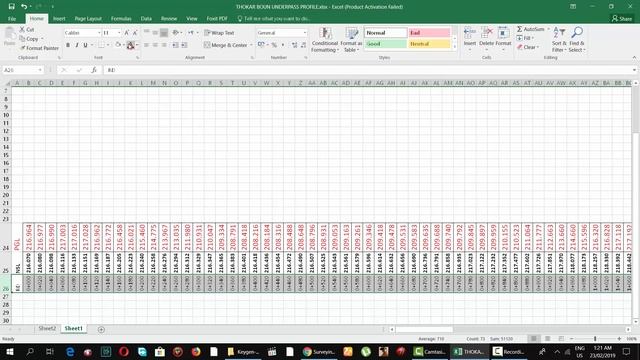Copy the selected cells
640x360 pixels.
(x=29, y=39)
